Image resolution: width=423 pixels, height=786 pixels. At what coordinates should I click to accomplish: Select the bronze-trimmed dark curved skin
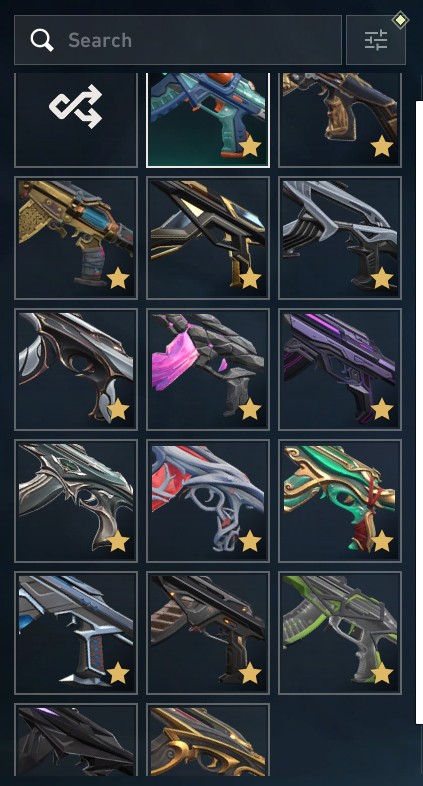76,369
